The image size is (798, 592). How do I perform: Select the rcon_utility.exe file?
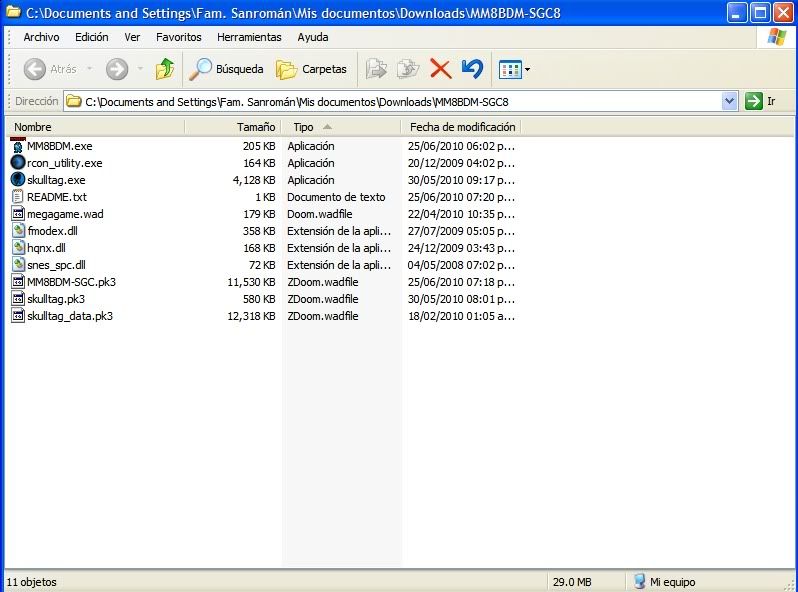pos(64,163)
